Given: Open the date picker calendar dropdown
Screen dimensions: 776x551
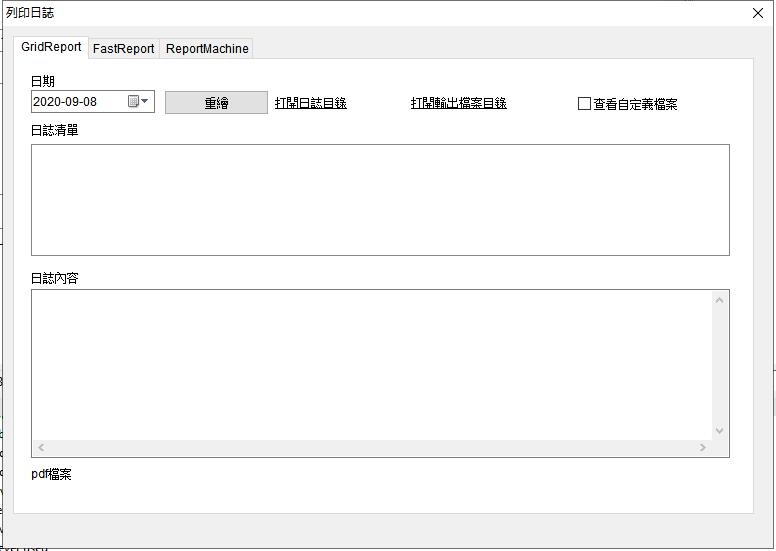Looking at the screenshot, I should (x=139, y=101).
